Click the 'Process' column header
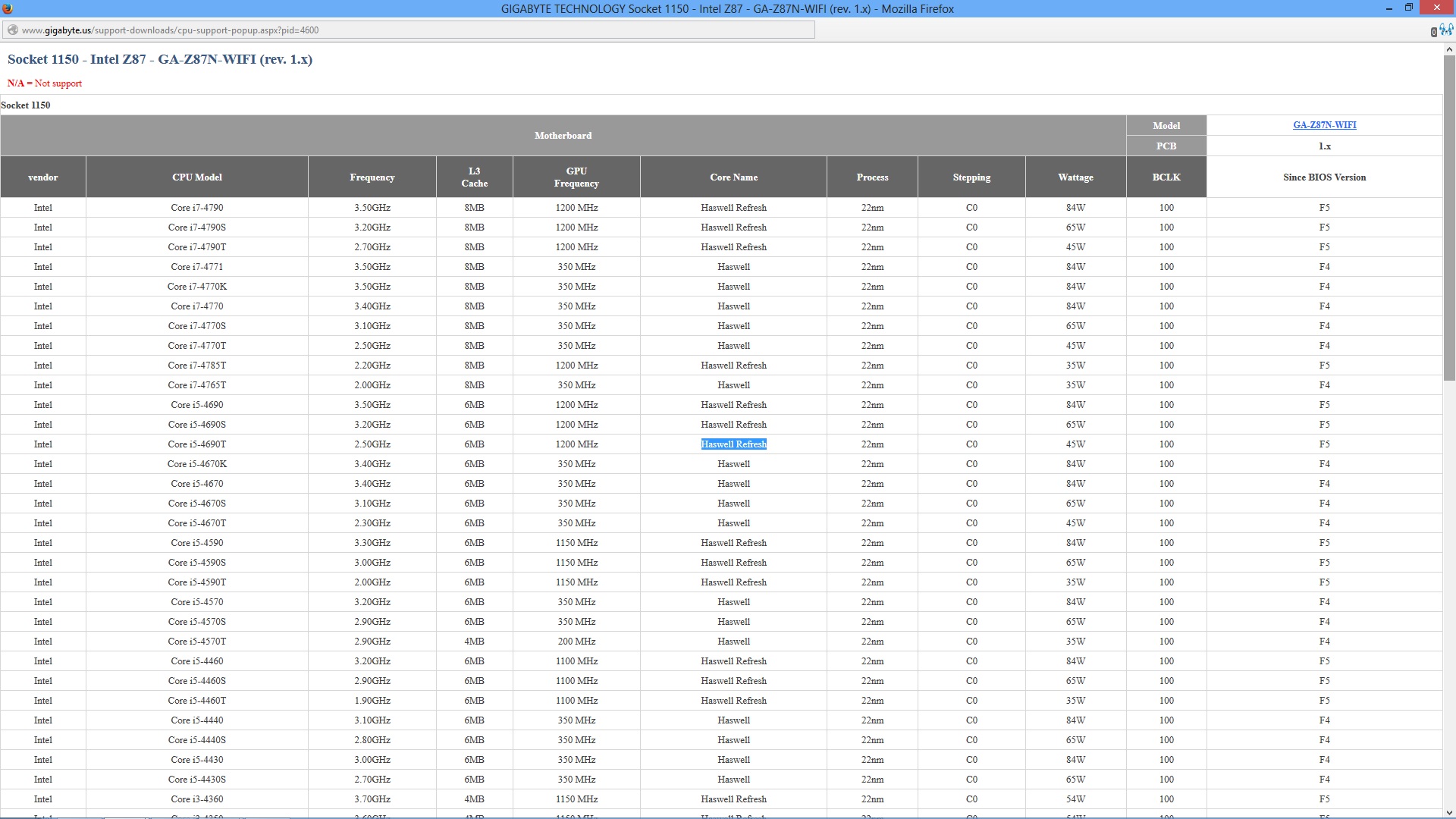 [x=872, y=177]
